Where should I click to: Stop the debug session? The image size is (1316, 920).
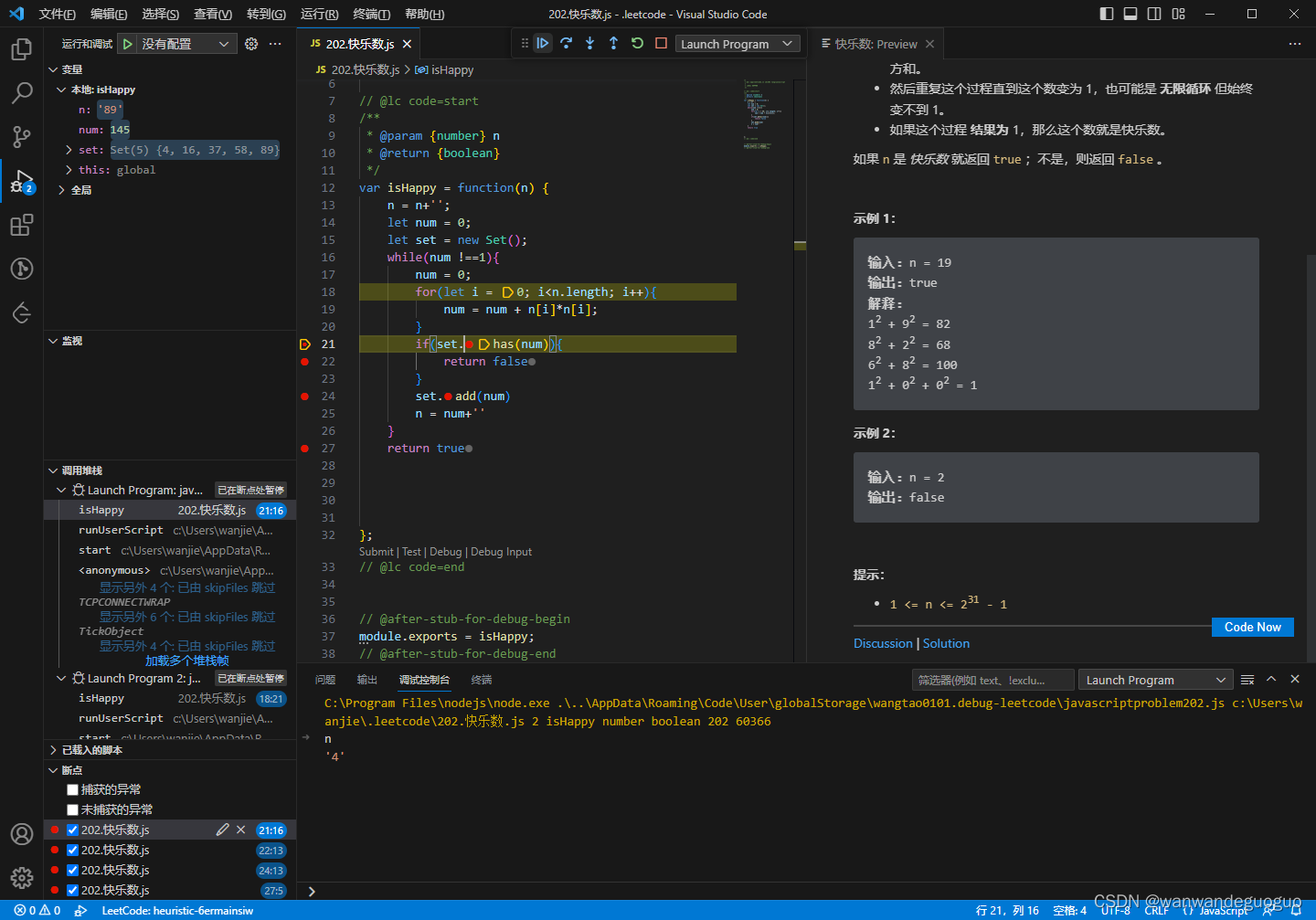click(662, 43)
